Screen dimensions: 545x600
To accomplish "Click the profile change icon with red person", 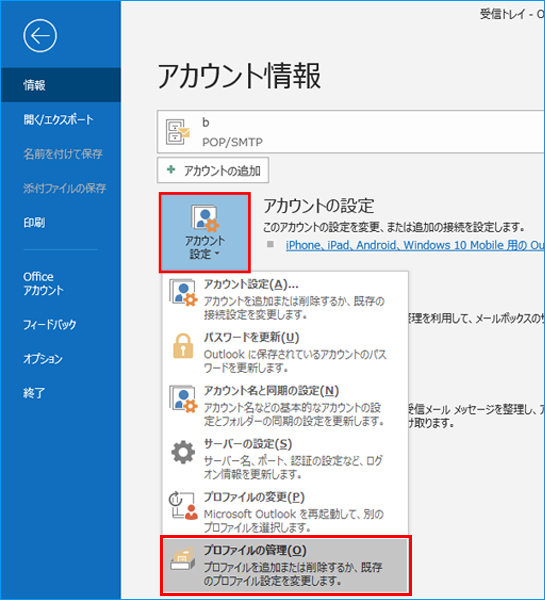I will 183,505.
